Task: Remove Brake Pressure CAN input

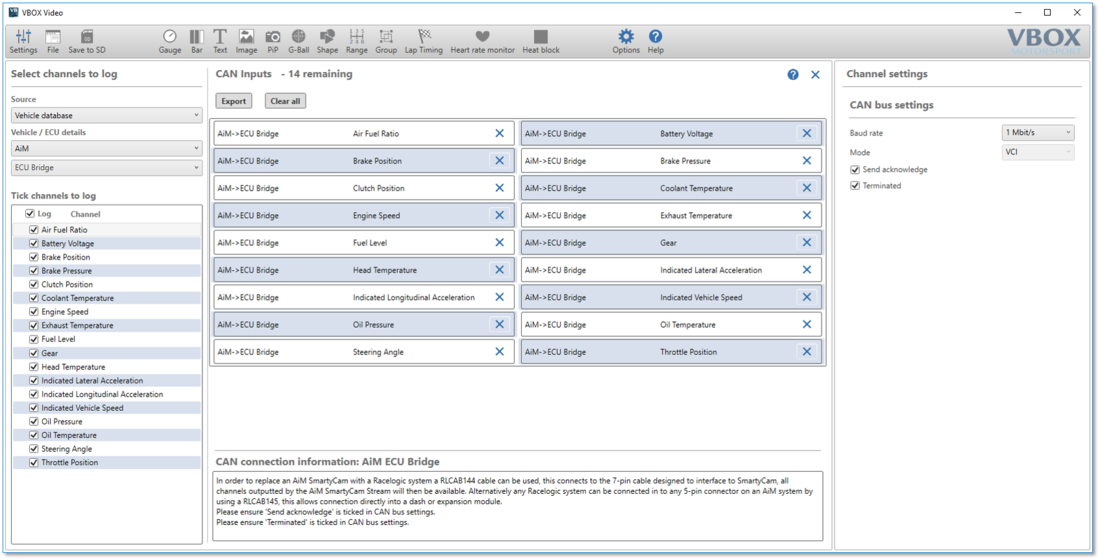Action: point(807,161)
